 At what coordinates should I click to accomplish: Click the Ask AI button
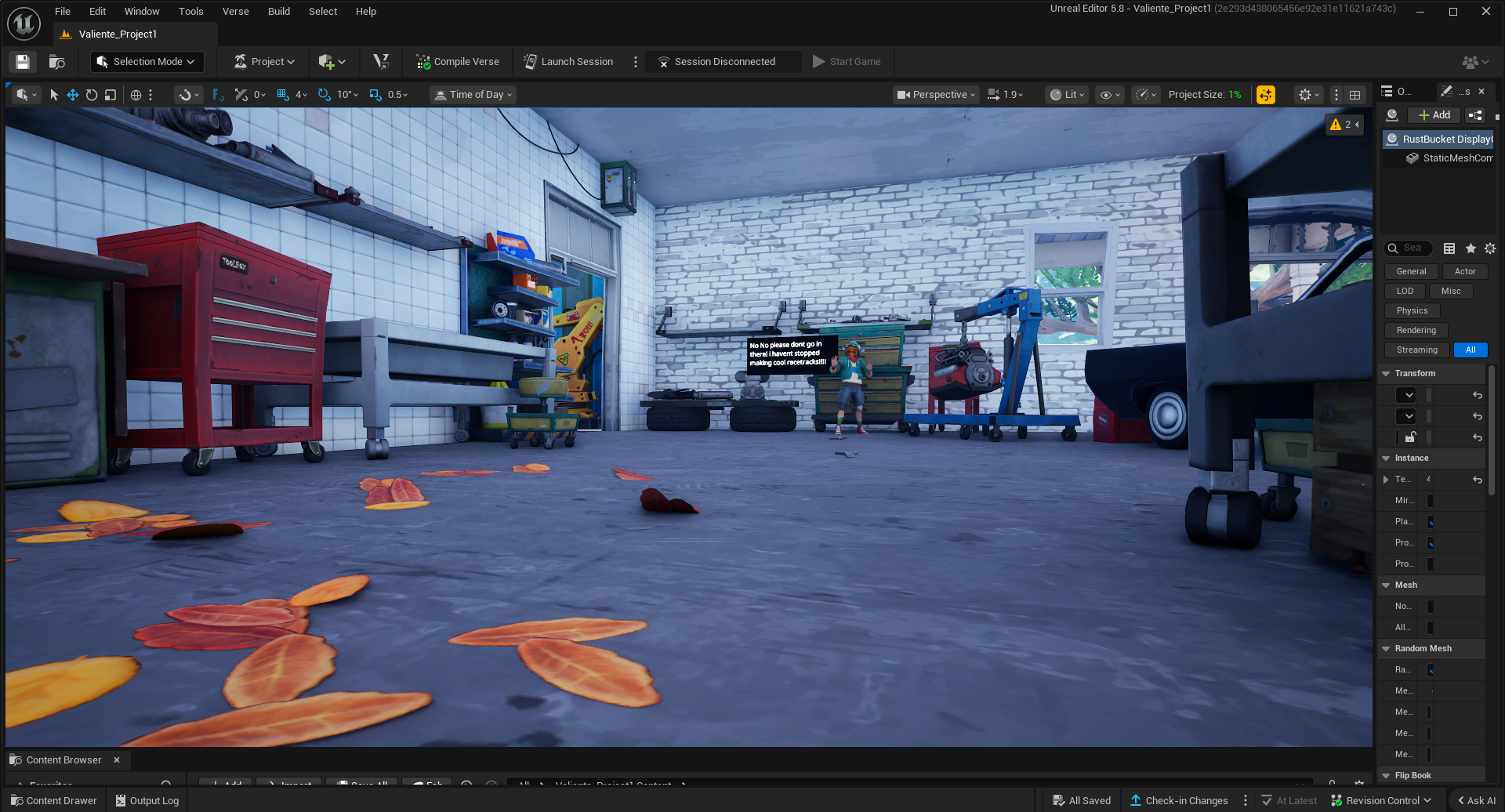click(x=1477, y=801)
